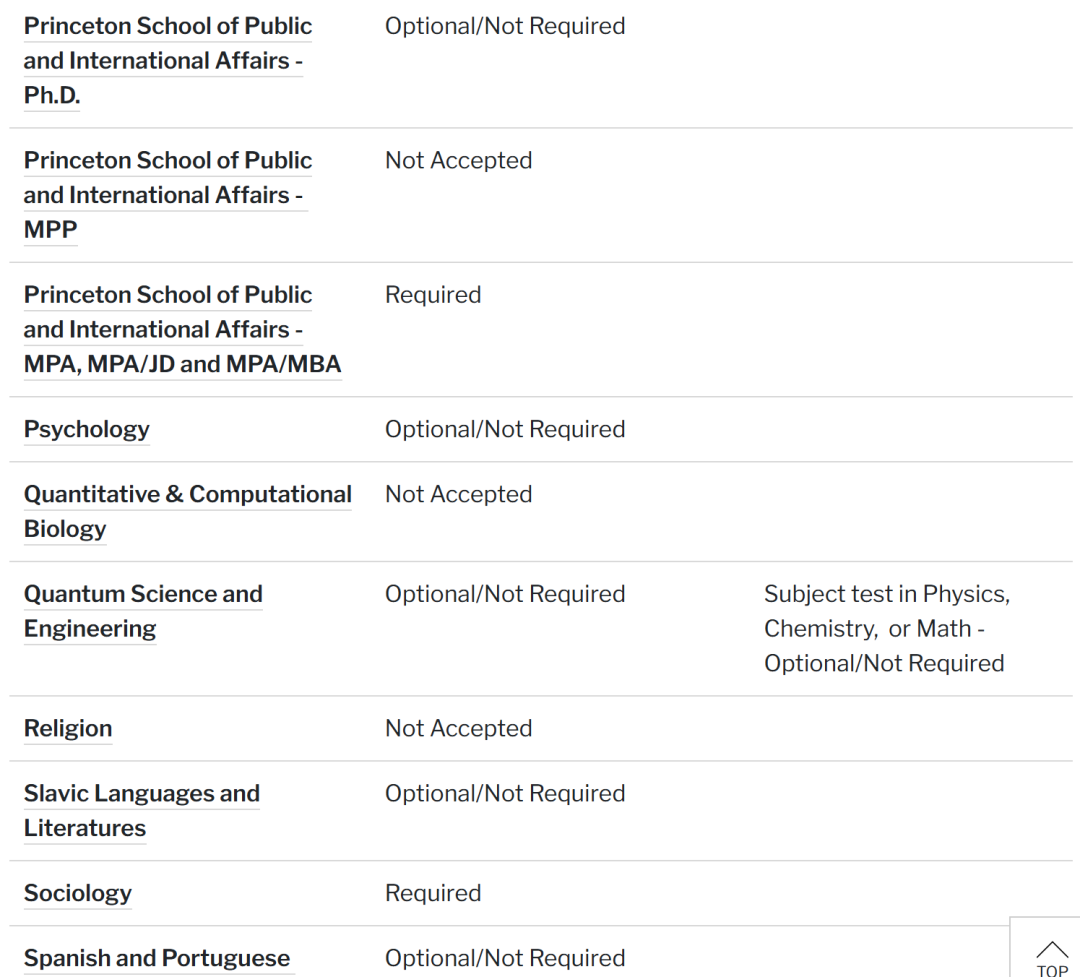
Task: Click Required status in the MPA row
Action: 433,296
